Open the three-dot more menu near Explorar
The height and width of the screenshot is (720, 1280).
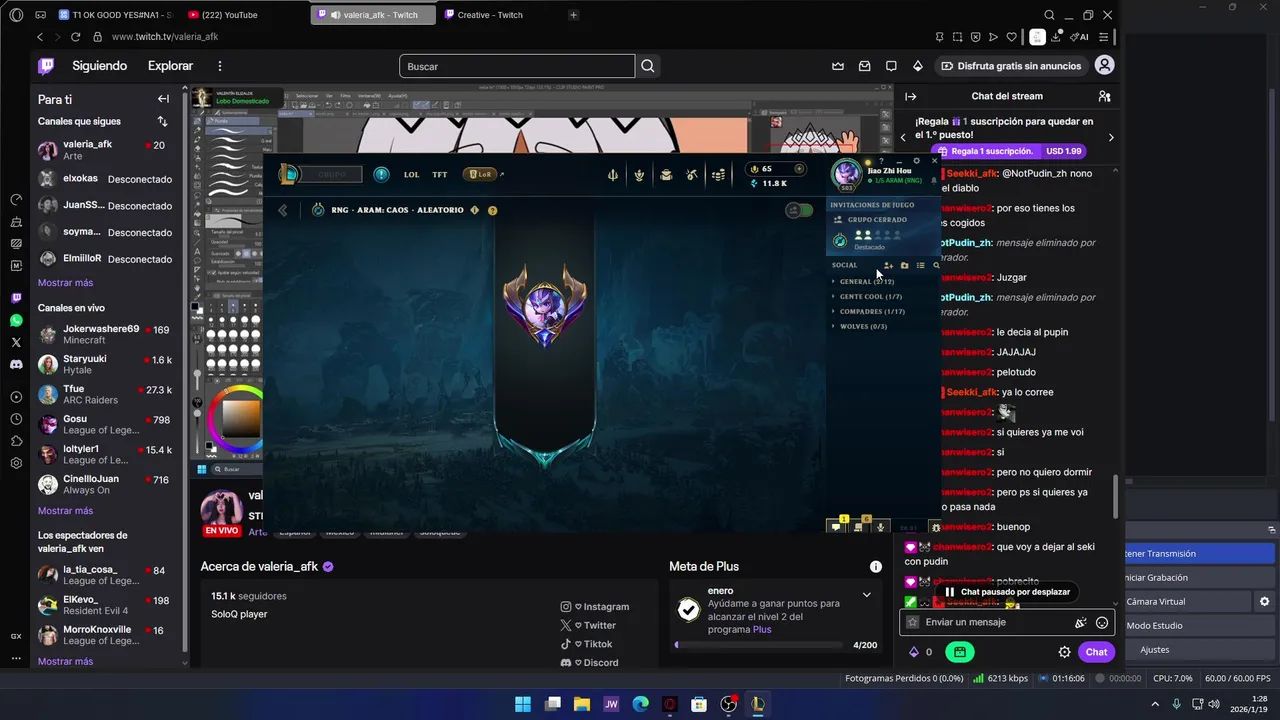point(220,66)
